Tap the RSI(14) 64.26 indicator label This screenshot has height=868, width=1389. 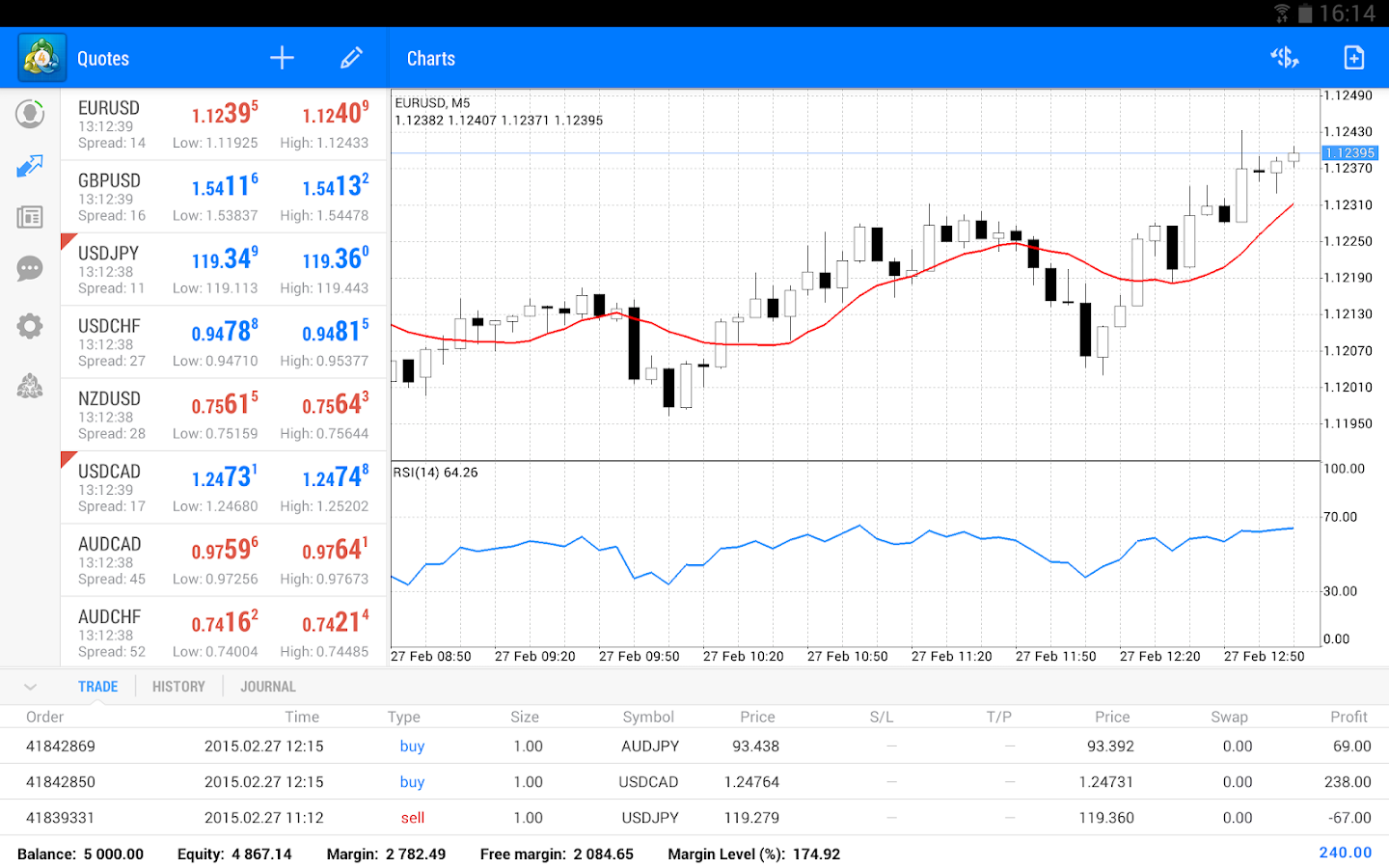(x=435, y=473)
